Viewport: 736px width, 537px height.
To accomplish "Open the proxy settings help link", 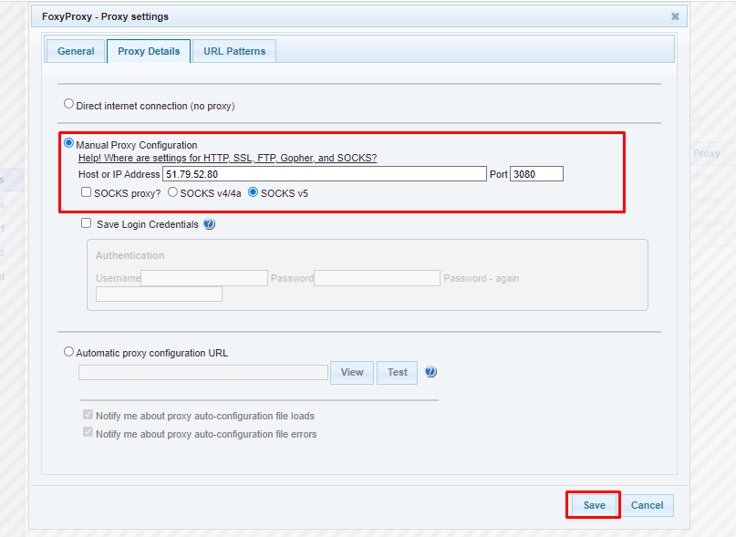I will coord(227,158).
